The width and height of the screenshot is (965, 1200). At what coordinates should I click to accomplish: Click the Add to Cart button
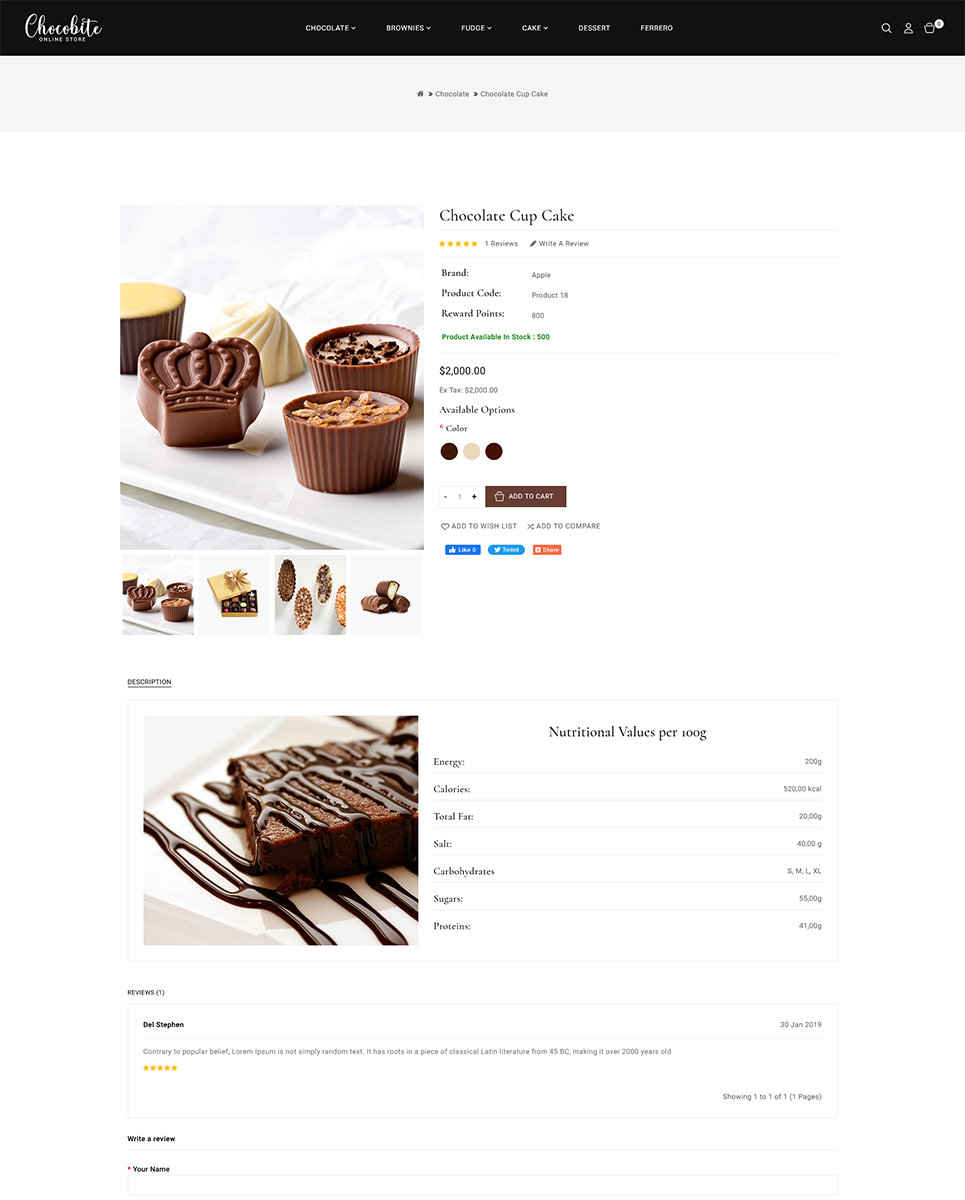pyautogui.click(x=526, y=497)
